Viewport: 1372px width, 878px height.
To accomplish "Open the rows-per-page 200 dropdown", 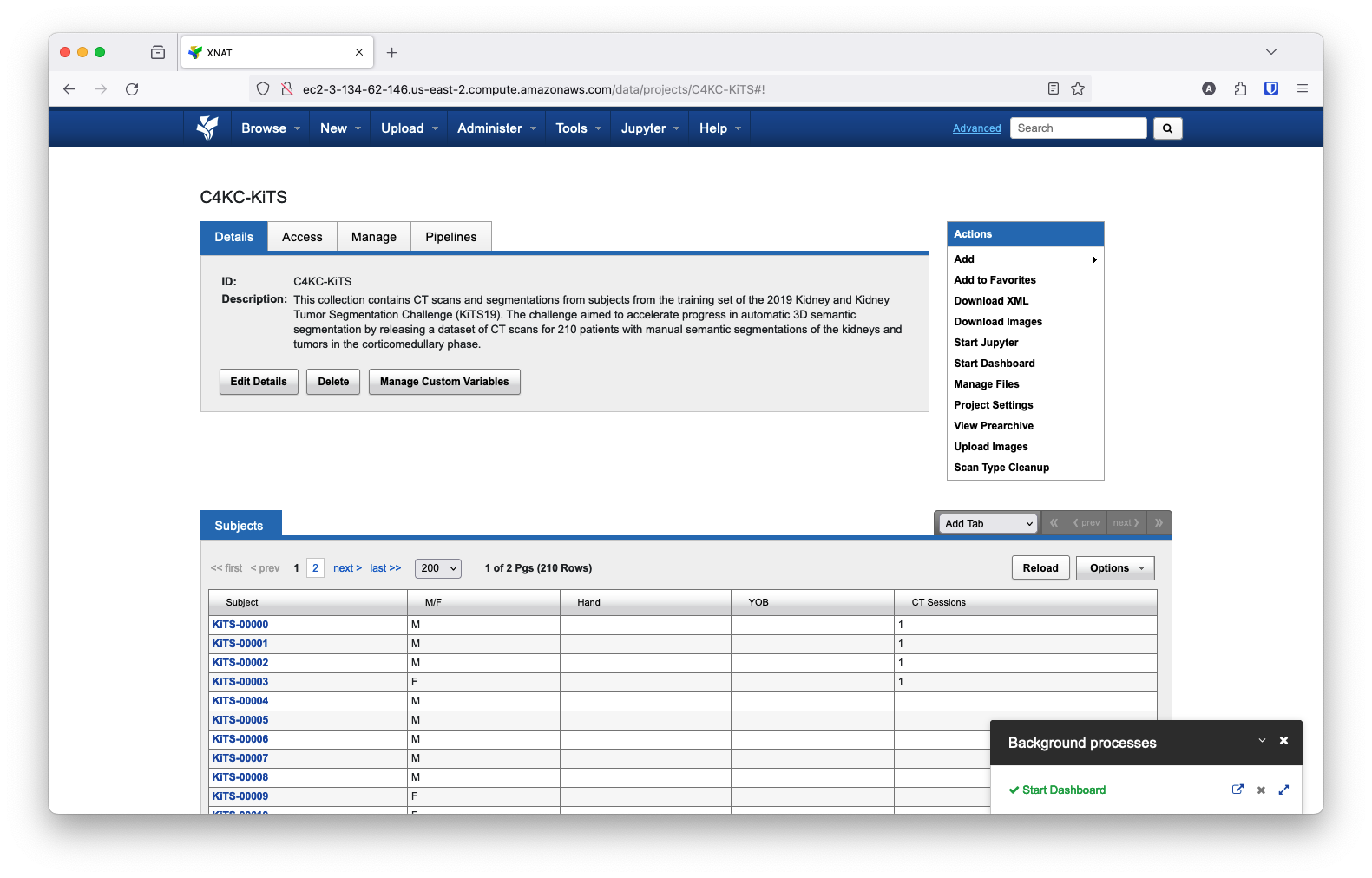I will coord(438,568).
